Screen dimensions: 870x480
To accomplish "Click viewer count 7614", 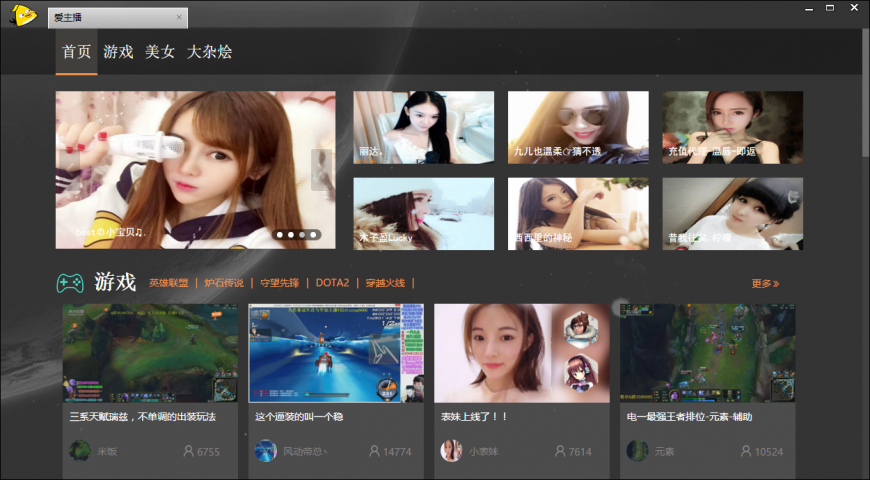I will (x=580, y=452).
